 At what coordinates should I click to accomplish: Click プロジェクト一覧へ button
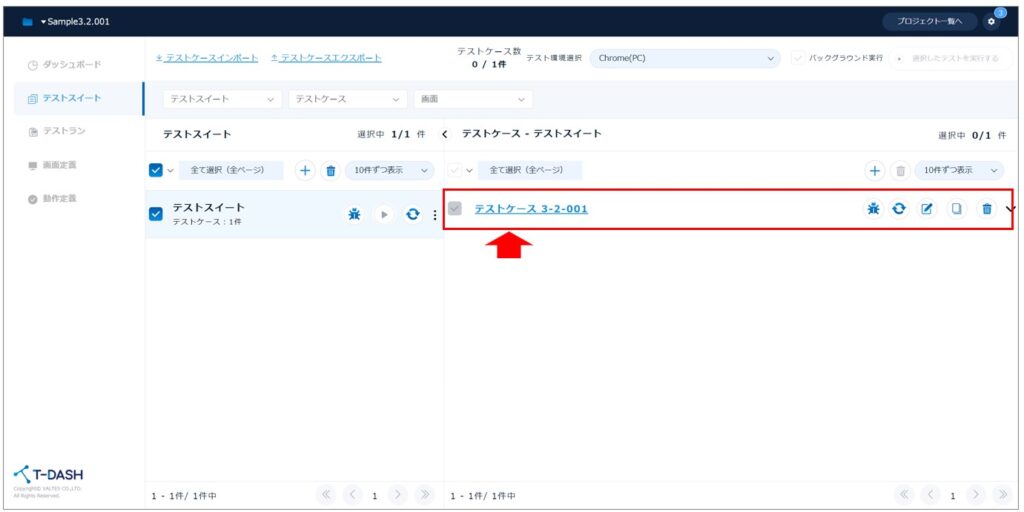click(x=929, y=21)
